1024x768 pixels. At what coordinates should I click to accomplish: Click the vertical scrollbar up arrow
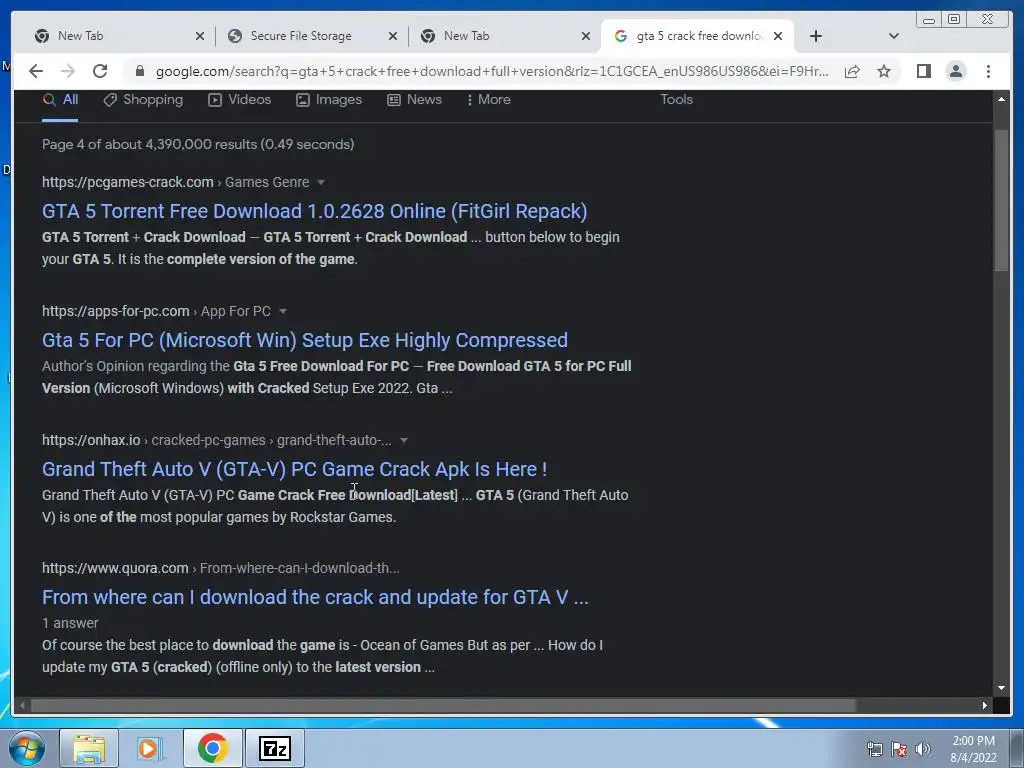coord(1001,99)
